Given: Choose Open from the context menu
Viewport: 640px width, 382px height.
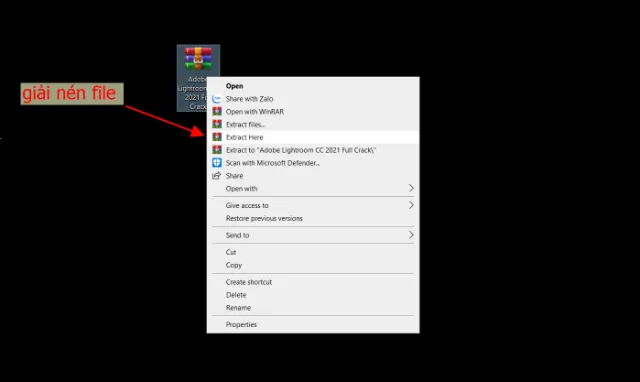Looking at the screenshot, I should (x=313, y=86).
